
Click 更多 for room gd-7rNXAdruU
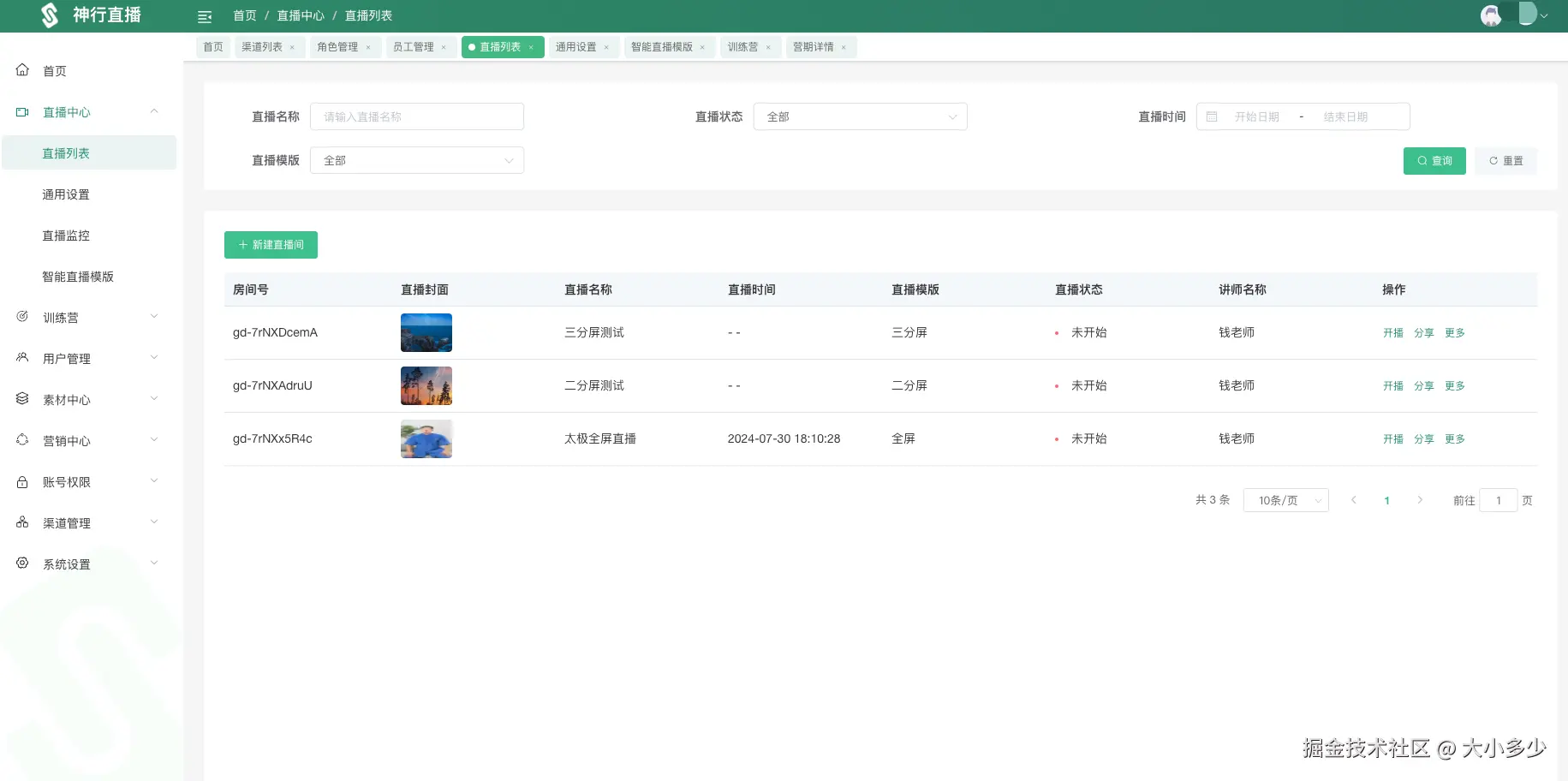(x=1455, y=386)
